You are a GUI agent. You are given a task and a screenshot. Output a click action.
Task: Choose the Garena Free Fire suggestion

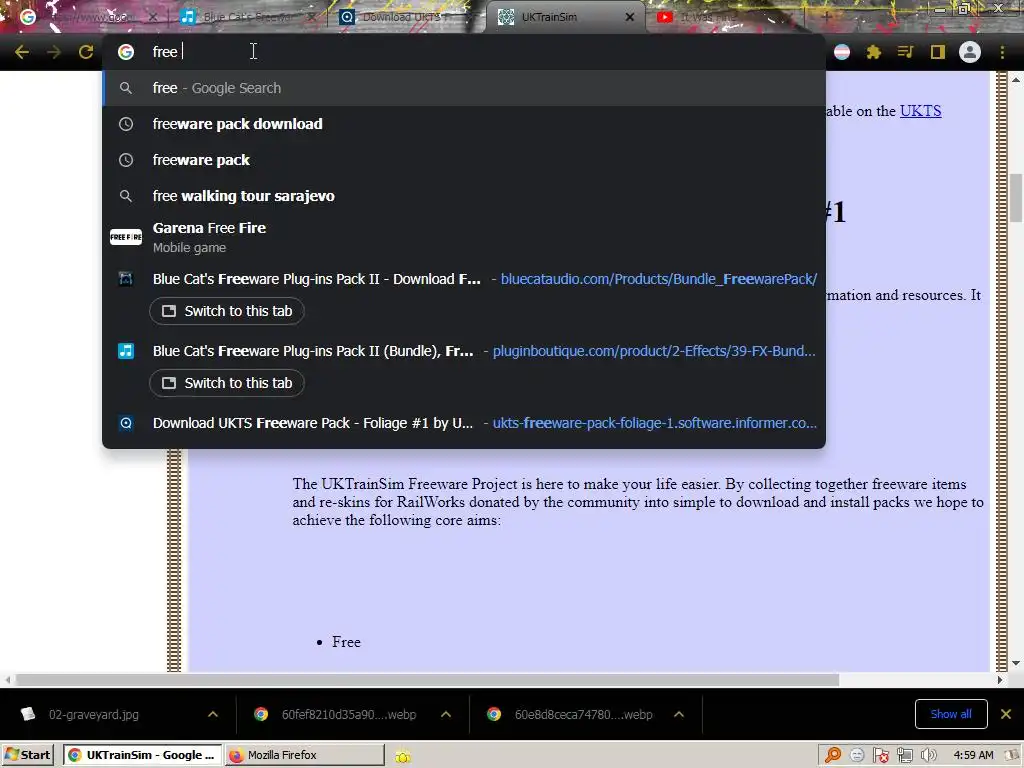click(x=464, y=237)
